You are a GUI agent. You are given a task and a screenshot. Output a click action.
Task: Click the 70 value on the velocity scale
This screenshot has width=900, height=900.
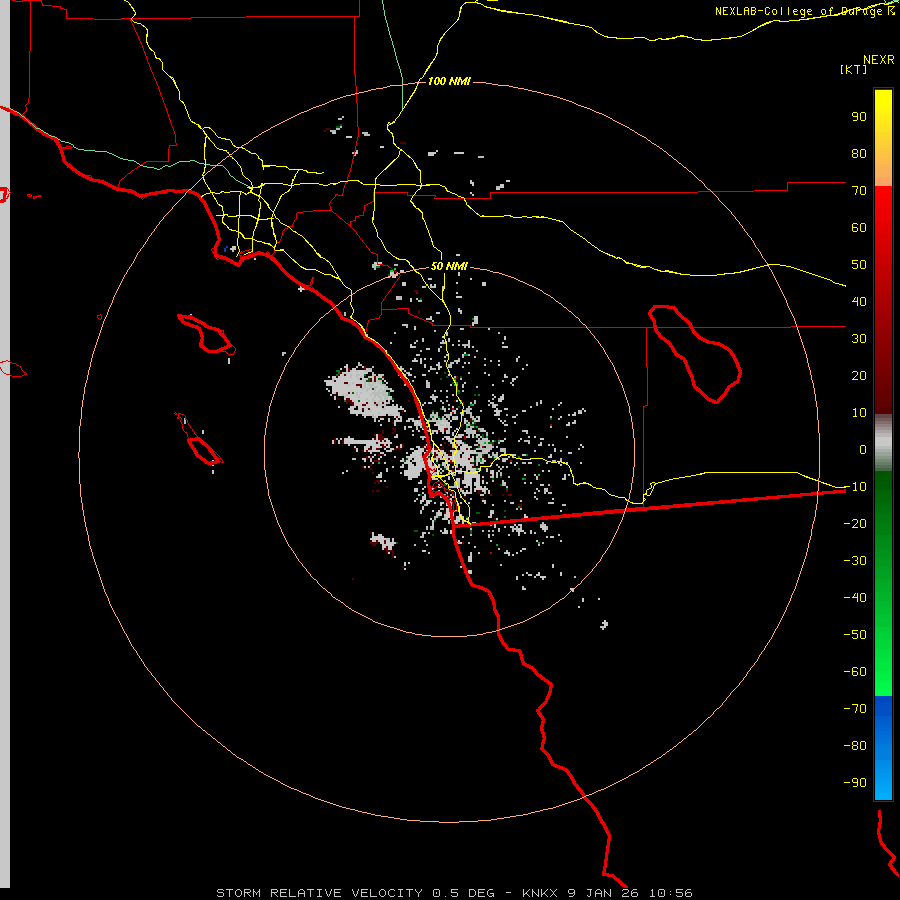(859, 191)
